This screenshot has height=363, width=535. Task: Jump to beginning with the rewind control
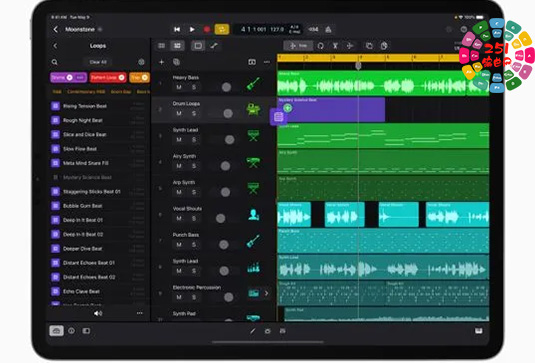point(177,30)
